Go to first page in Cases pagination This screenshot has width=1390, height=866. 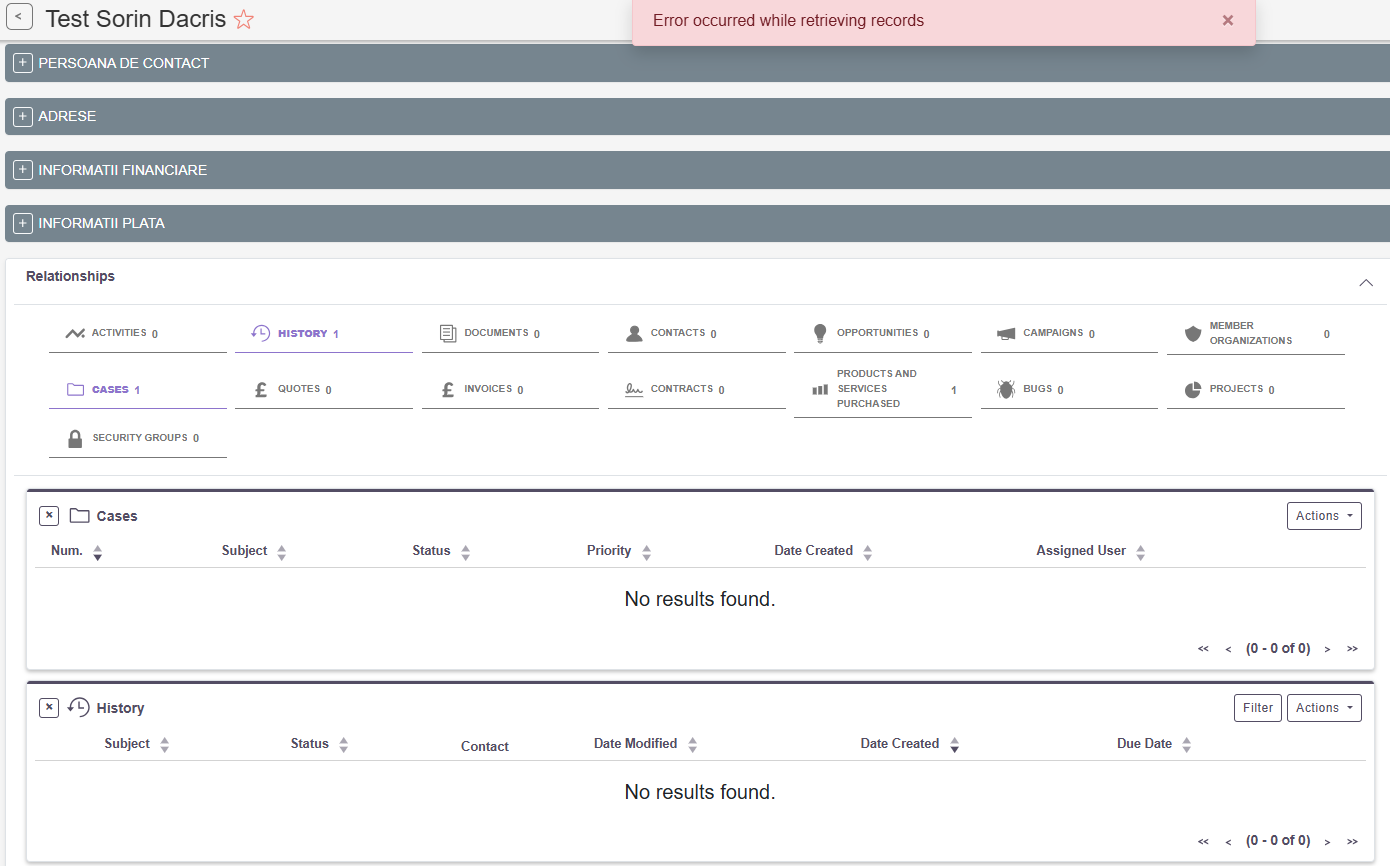(x=1203, y=649)
